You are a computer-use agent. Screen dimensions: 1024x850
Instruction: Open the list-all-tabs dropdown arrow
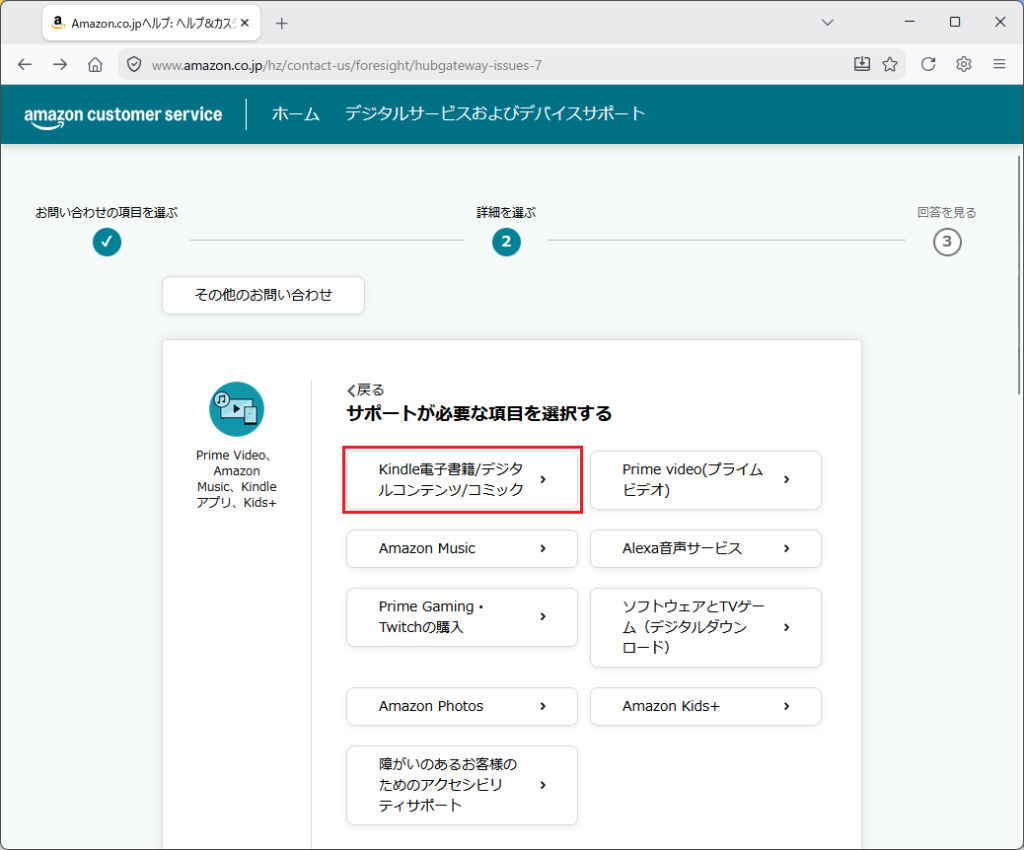(827, 23)
